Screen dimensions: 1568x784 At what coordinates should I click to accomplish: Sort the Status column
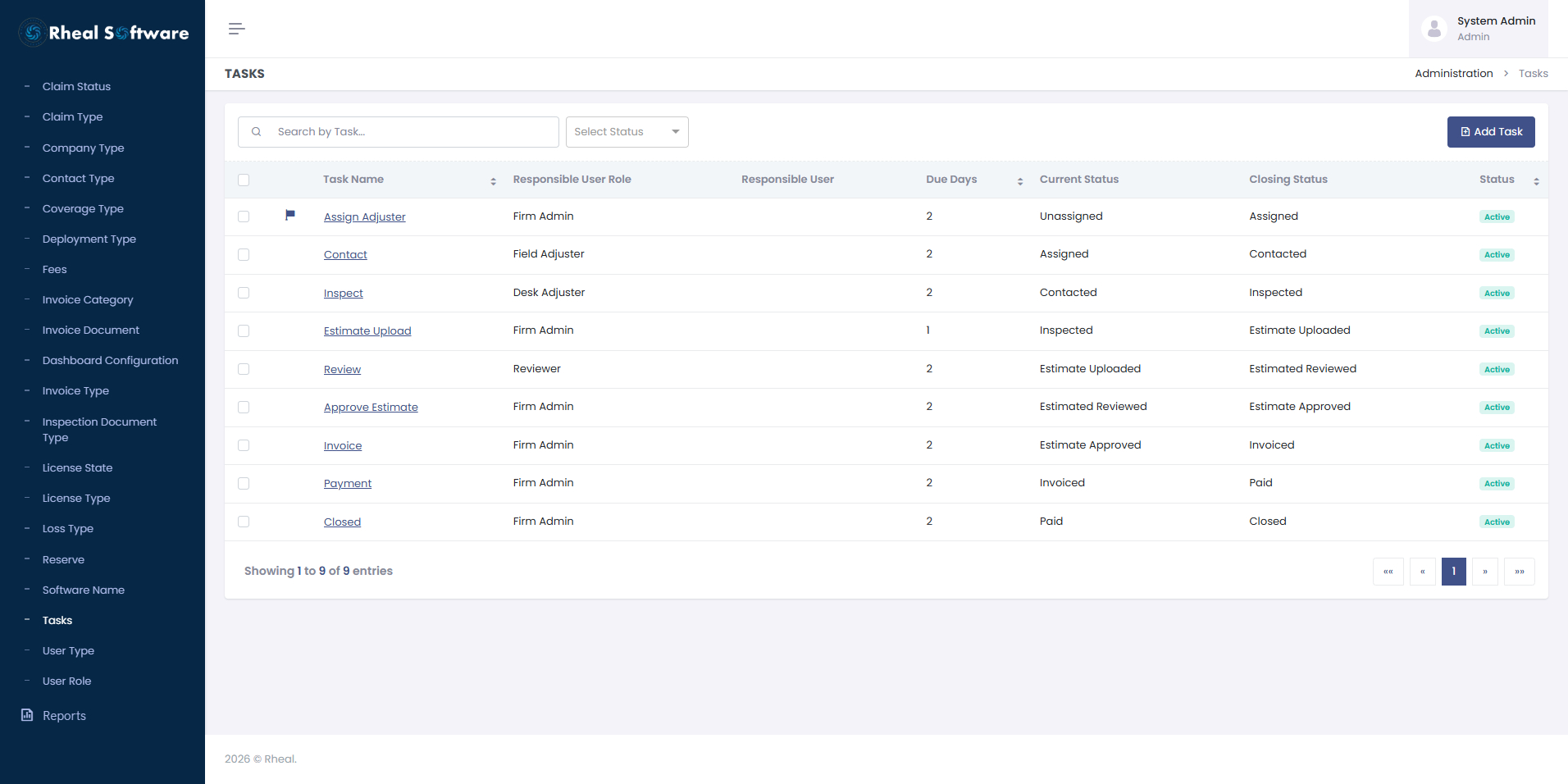click(x=1536, y=181)
